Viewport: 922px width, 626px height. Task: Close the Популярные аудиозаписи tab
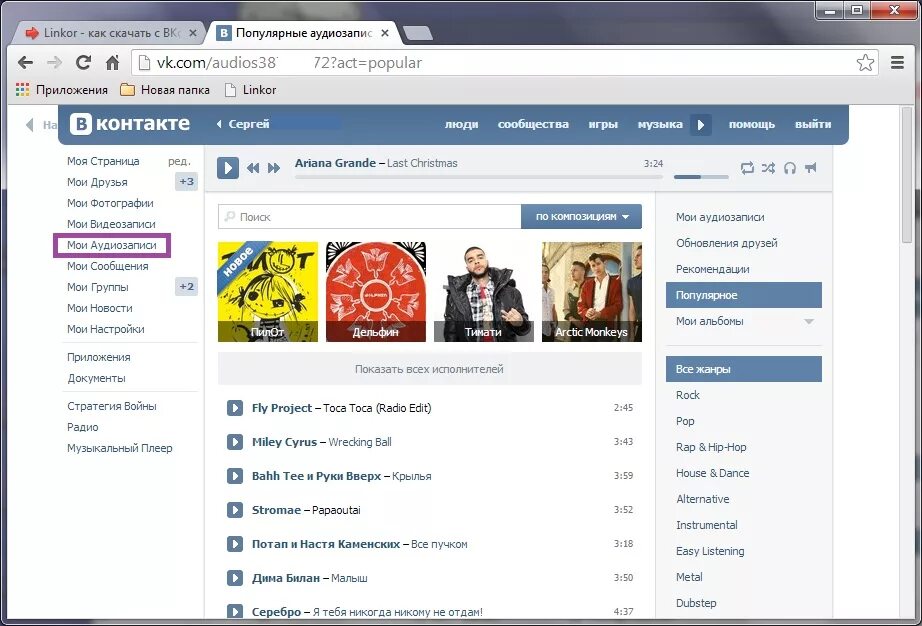[x=385, y=33]
